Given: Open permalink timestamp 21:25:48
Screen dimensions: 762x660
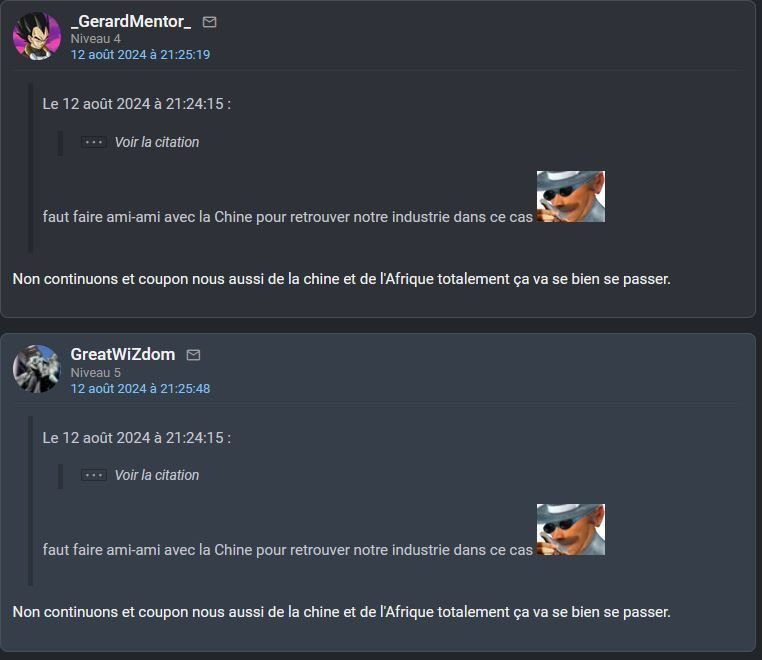Looking at the screenshot, I should [140, 389].
